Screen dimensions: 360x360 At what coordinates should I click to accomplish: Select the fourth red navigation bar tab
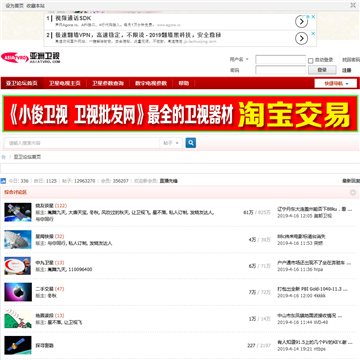click(x=151, y=83)
